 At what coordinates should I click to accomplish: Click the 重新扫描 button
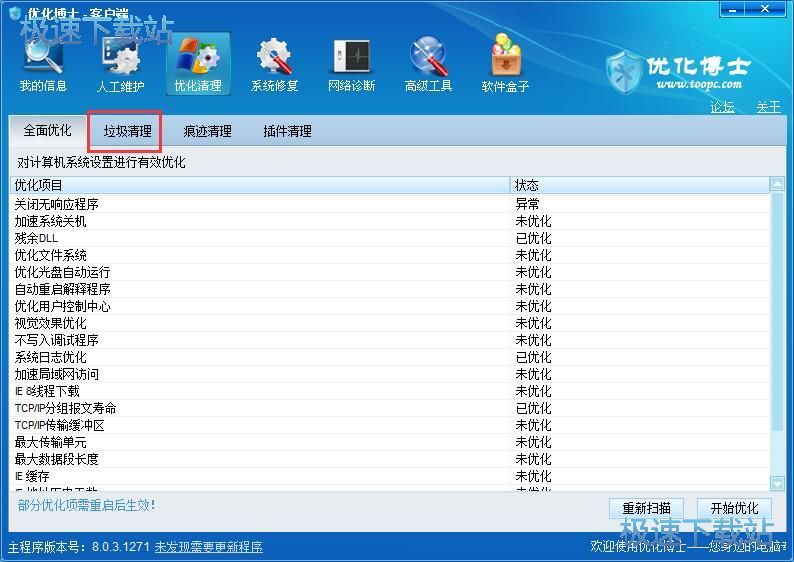pos(646,508)
